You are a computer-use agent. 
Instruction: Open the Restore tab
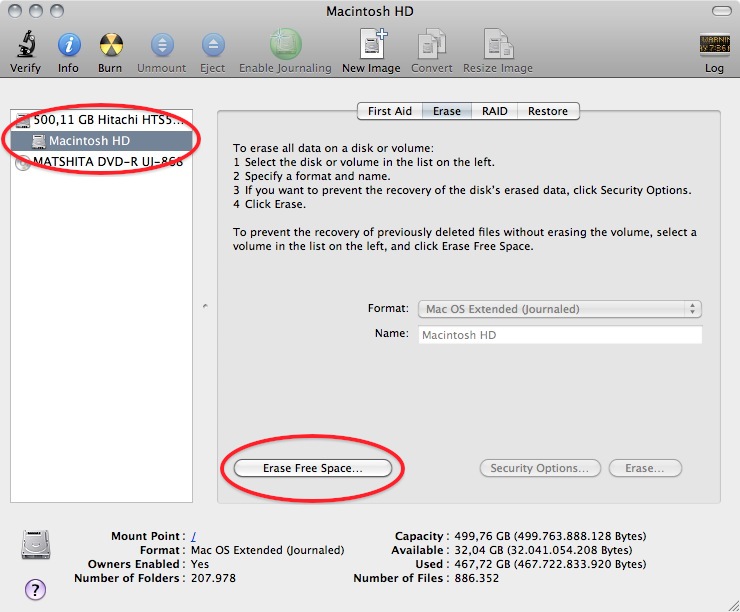547,111
